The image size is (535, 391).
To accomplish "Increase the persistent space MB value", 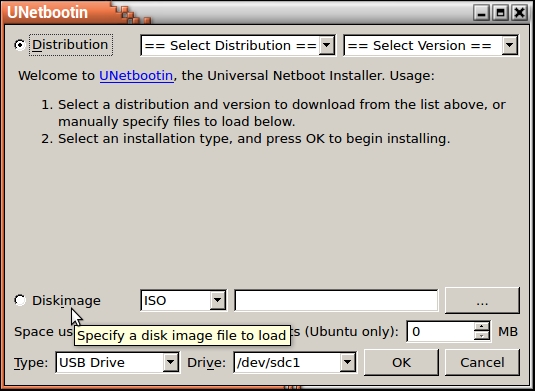I will tap(481, 326).
